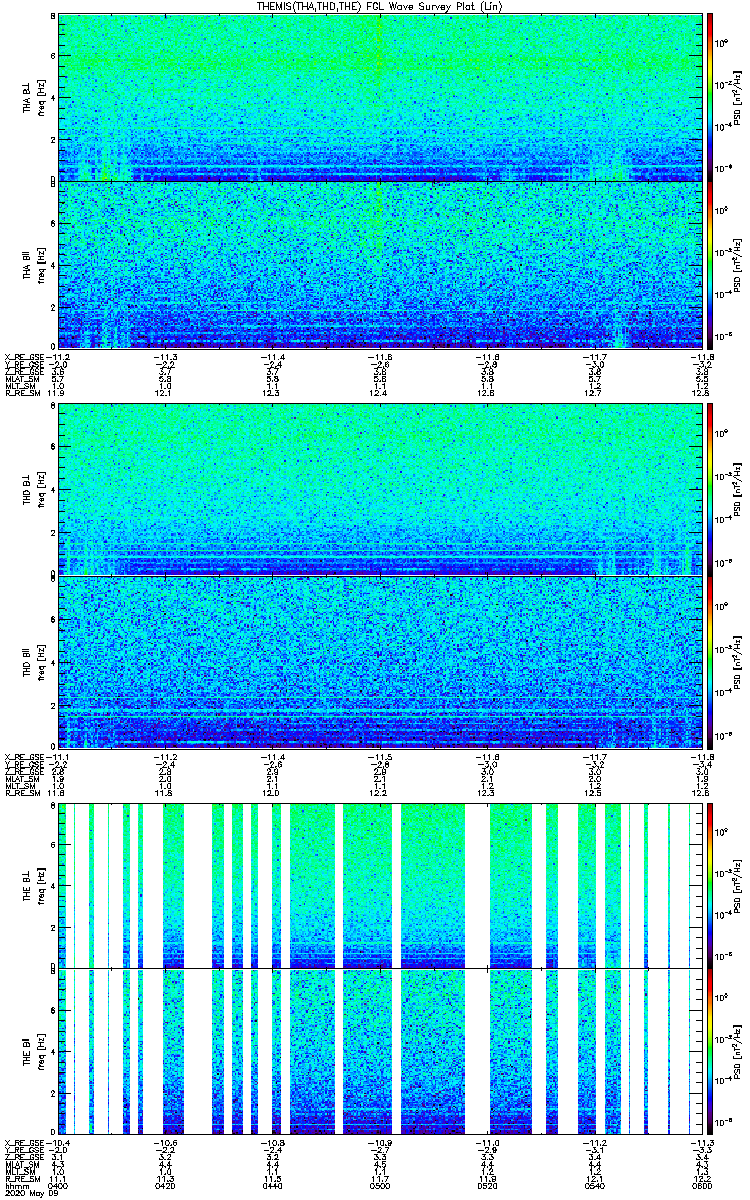Image resolution: width=750 pixels, height=1200 pixels.
Task: Click the -11.0 X_RE_GSE value under THE panels
Action: tap(487, 1143)
